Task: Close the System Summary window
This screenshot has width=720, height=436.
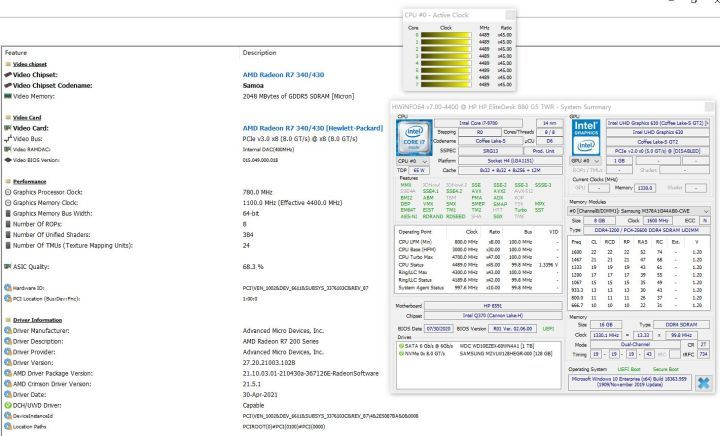Action: point(709,107)
